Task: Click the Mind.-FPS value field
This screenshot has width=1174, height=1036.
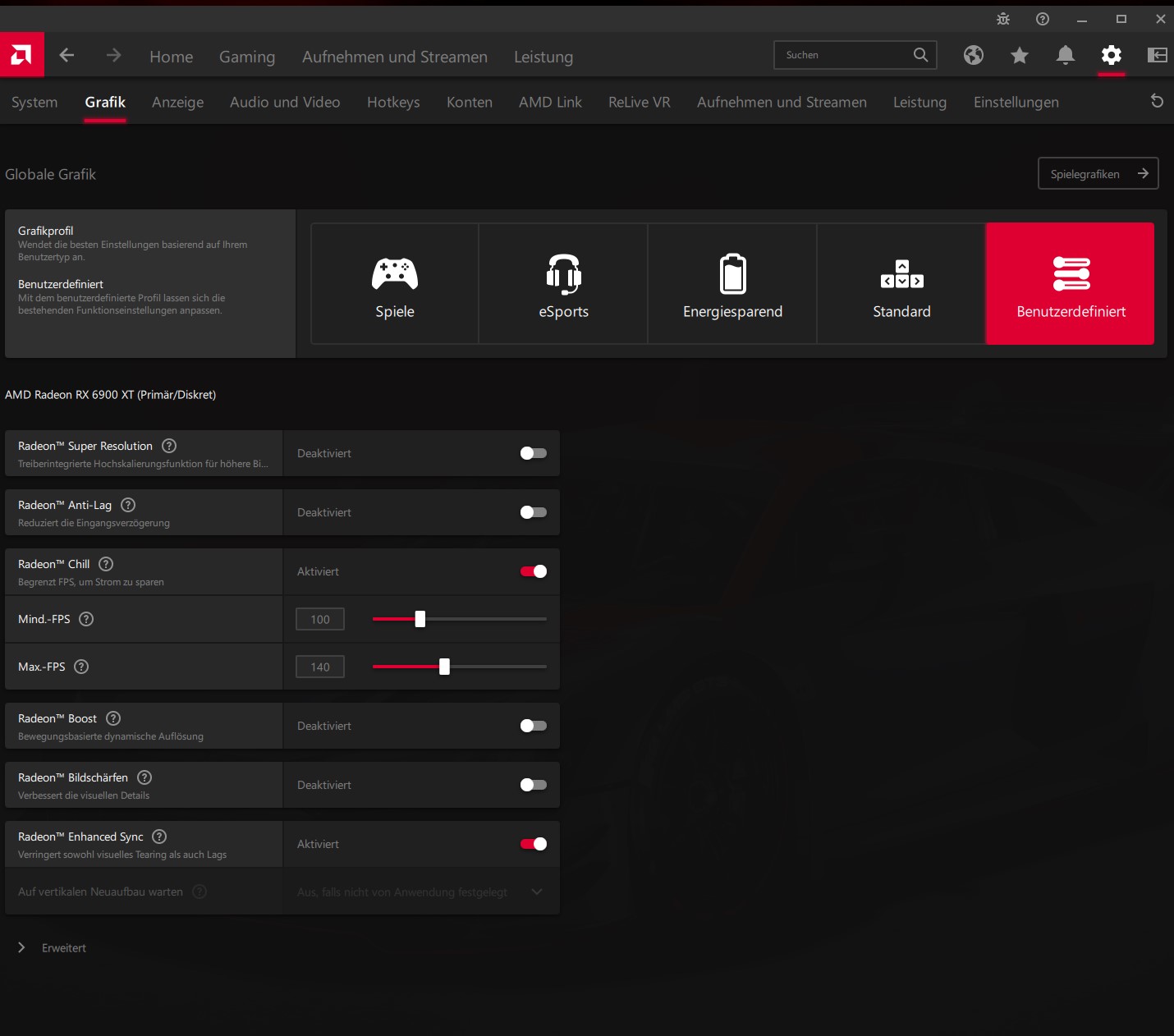Action: (x=320, y=619)
